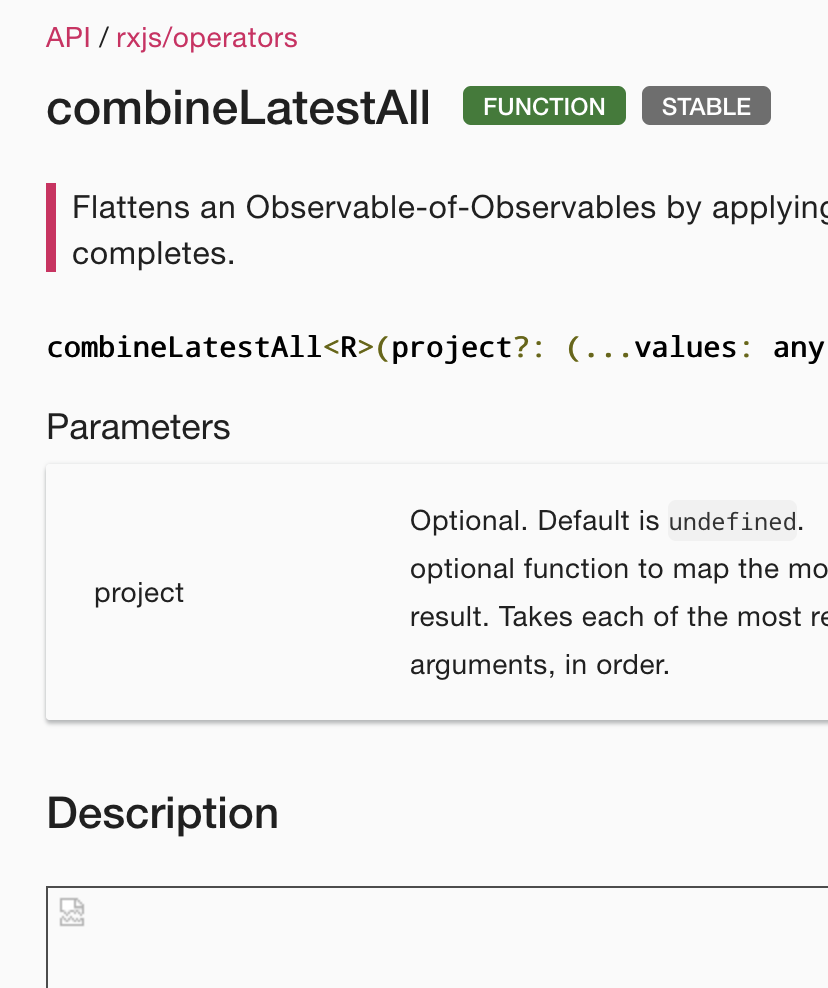The image size is (828, 988).
Task: Open the API breadcrumb link
Action: coord(68,38)
